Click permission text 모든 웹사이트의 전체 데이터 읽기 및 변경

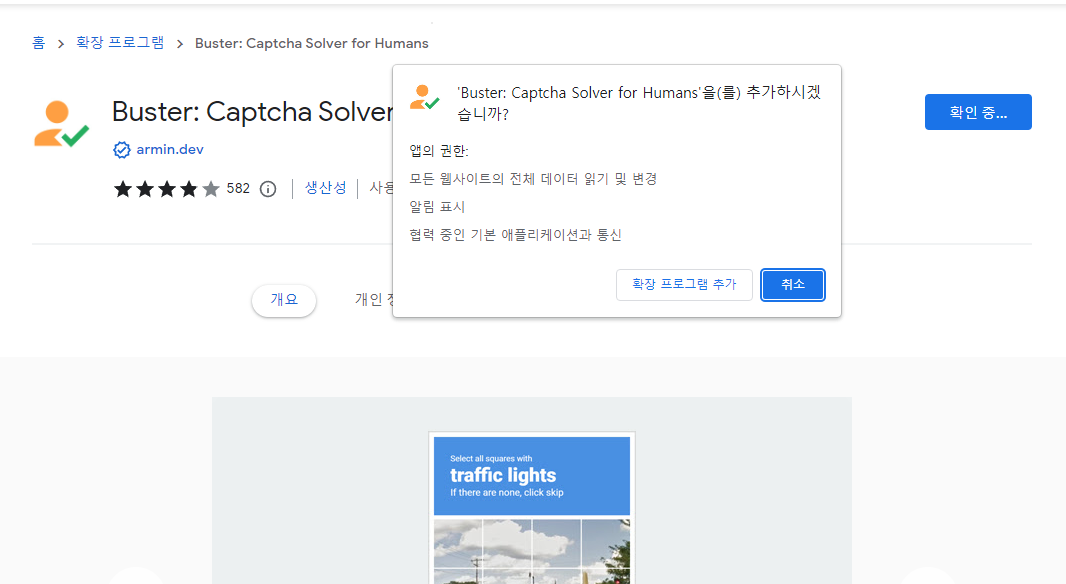533,179
